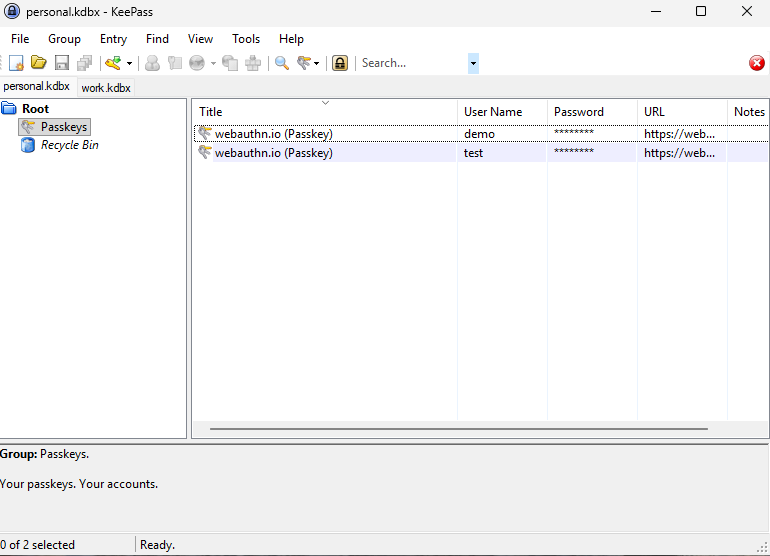This screenshot has width=770, height=556.
Task: Open the Entry menu
Action: point(113,39)
